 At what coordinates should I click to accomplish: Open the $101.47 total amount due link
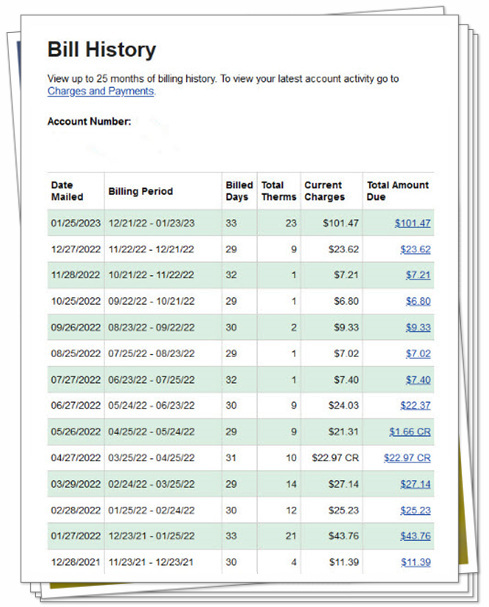[412, 223]
